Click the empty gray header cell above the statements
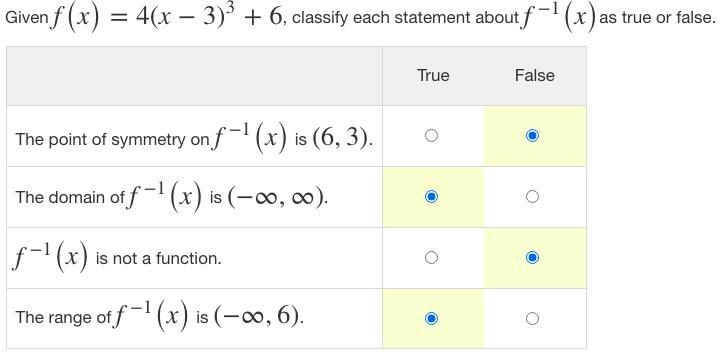This screenshot has height=361, width=724. coord(194,76)
